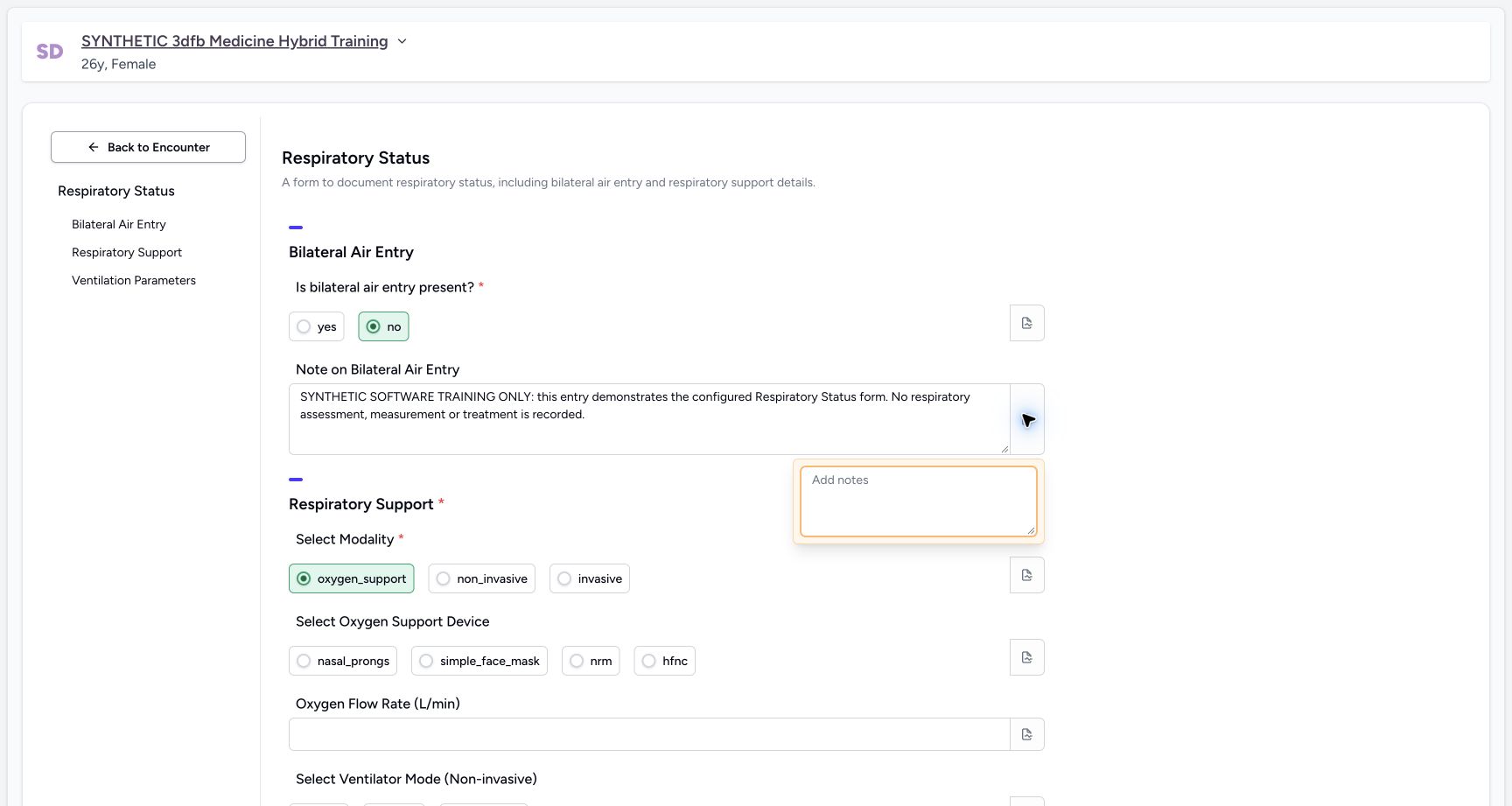Screen dimensions: 1512x806
Task: Open notes icon for bilateral air entry question
Action: click(x=1026, y=323)
